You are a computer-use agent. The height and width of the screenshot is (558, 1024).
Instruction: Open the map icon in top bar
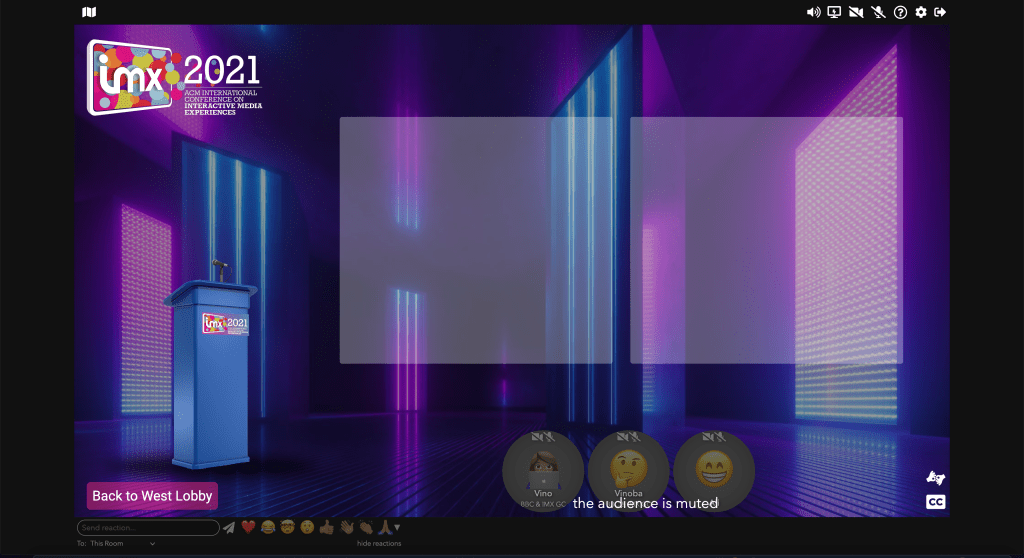pyautogui.click(x=89, y=12)
